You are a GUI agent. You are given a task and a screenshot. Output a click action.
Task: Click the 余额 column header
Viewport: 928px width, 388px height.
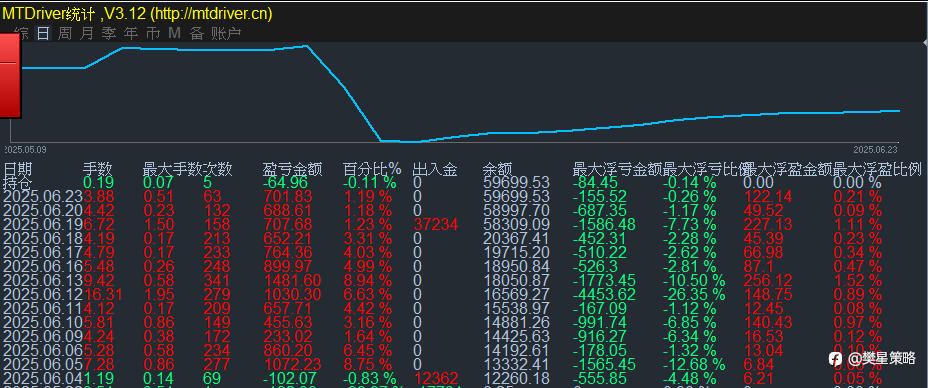point(498,170)
